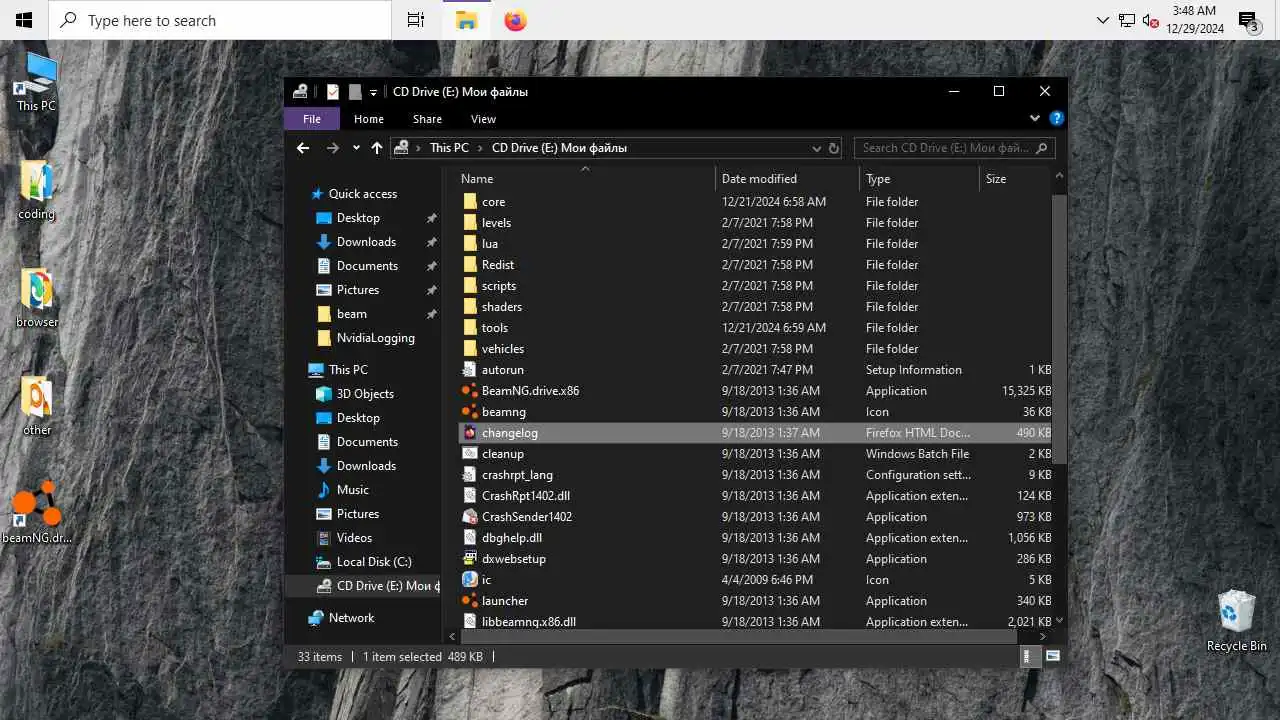1280x720 pixels.
Task: Sort by the Size column header
Action: (x=1015, y=179)
